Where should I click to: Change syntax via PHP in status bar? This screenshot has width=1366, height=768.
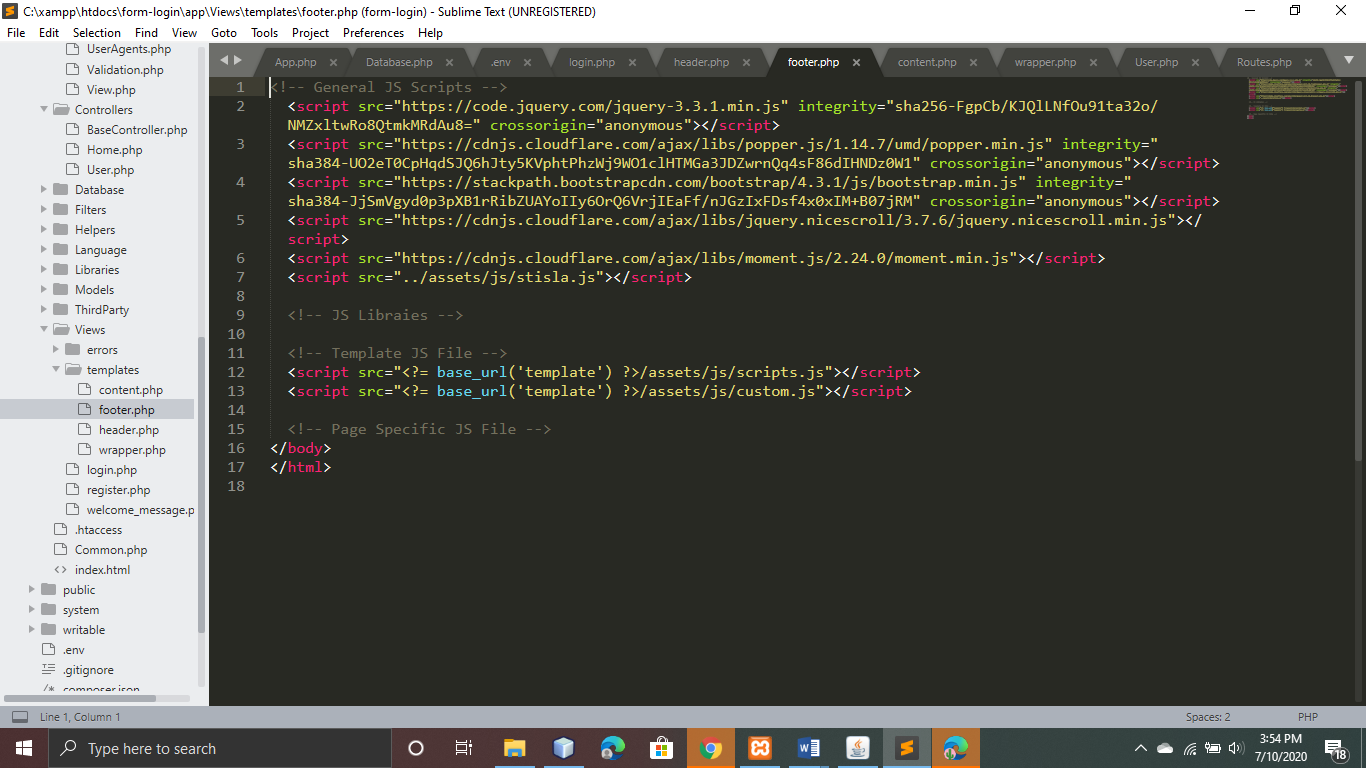(x=1308, y=717)
